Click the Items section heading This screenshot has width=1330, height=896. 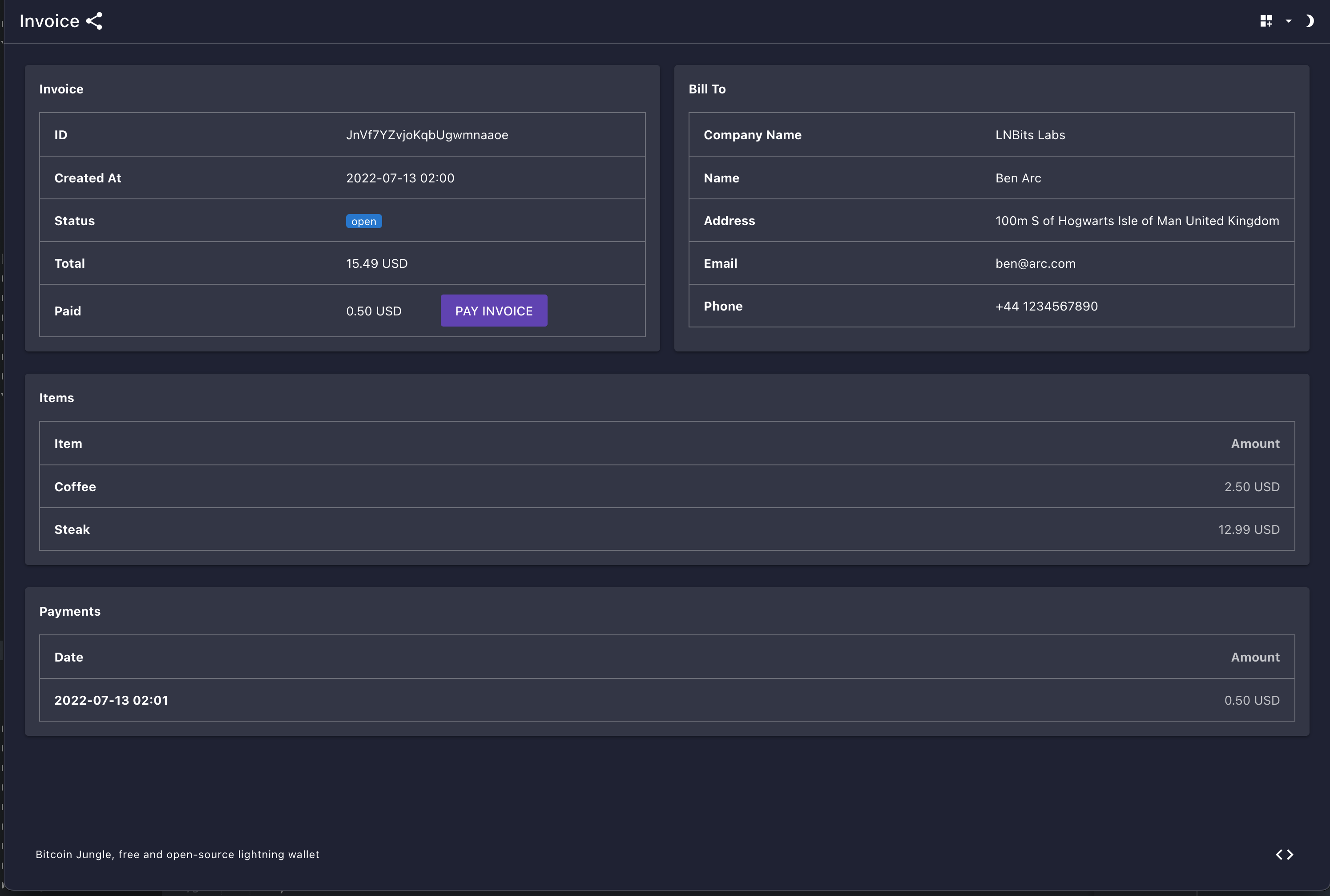pos(56,398)
